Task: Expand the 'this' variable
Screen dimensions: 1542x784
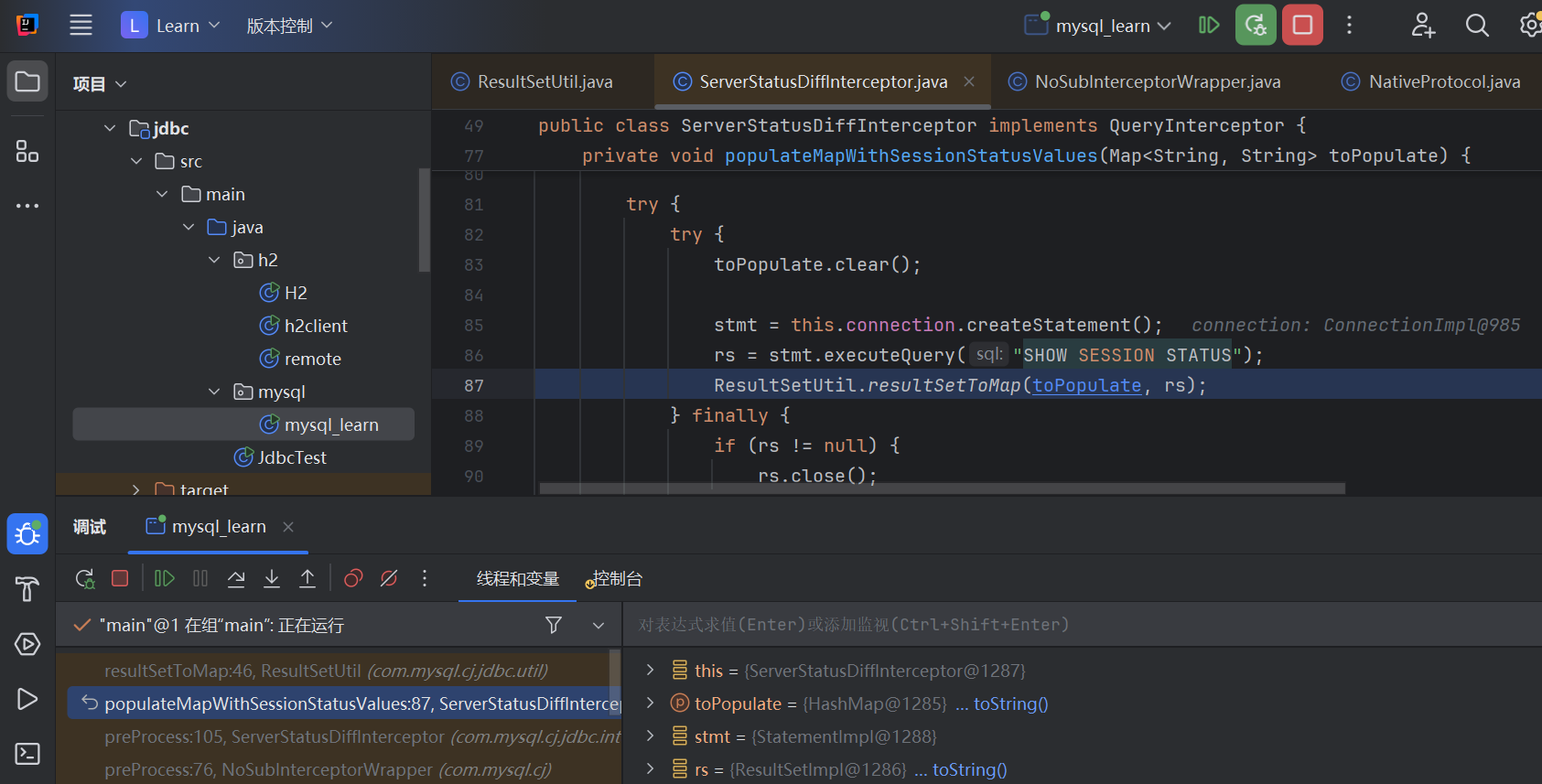Action: [x=650, y=670]
